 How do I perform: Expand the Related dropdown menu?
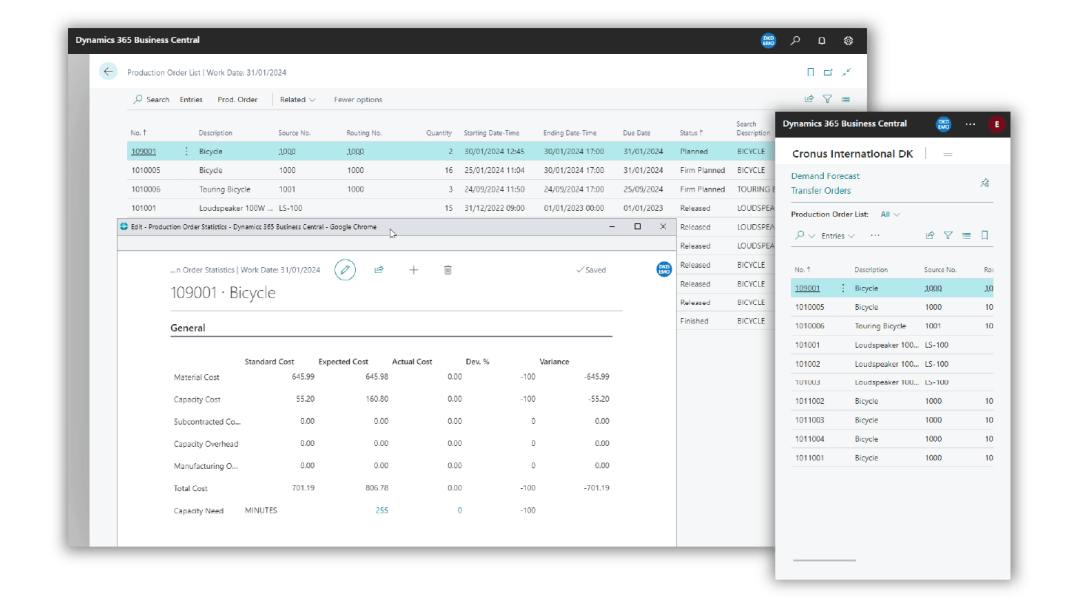pos(297,100)
